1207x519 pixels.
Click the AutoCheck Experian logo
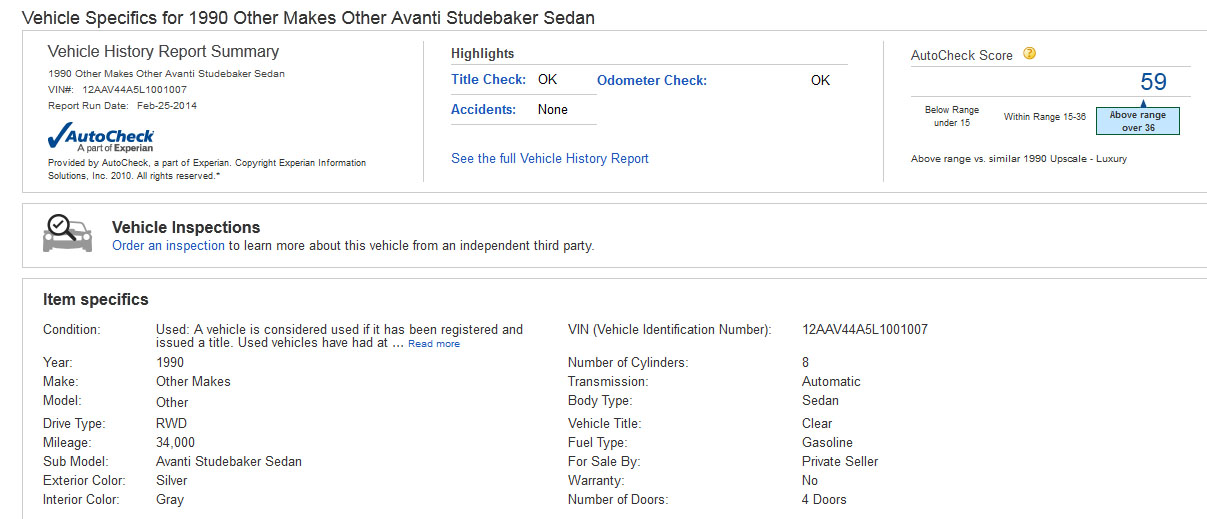101,137
